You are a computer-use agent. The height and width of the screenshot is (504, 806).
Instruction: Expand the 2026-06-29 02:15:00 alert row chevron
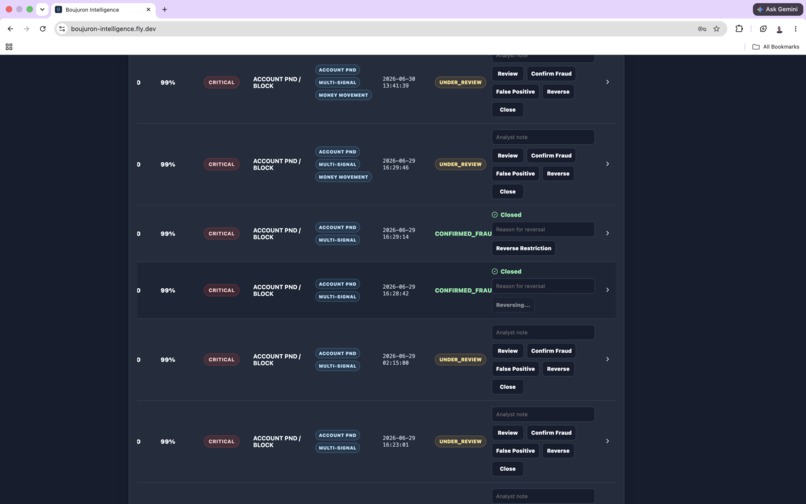coord(607,359)
